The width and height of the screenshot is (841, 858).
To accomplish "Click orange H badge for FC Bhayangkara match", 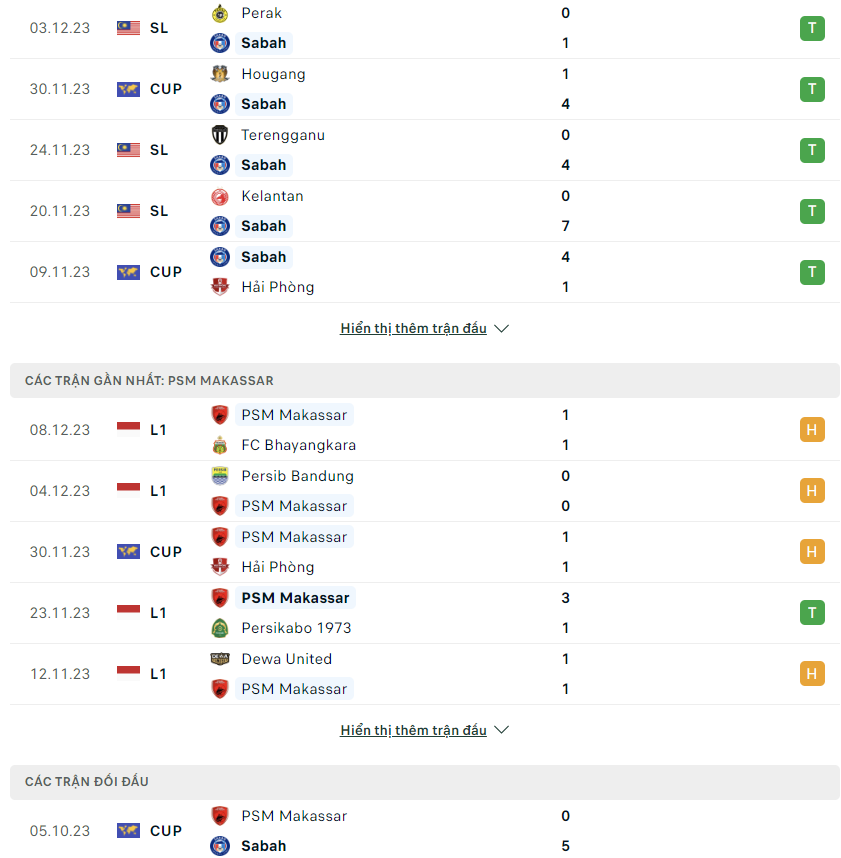I will coord(812,430).
